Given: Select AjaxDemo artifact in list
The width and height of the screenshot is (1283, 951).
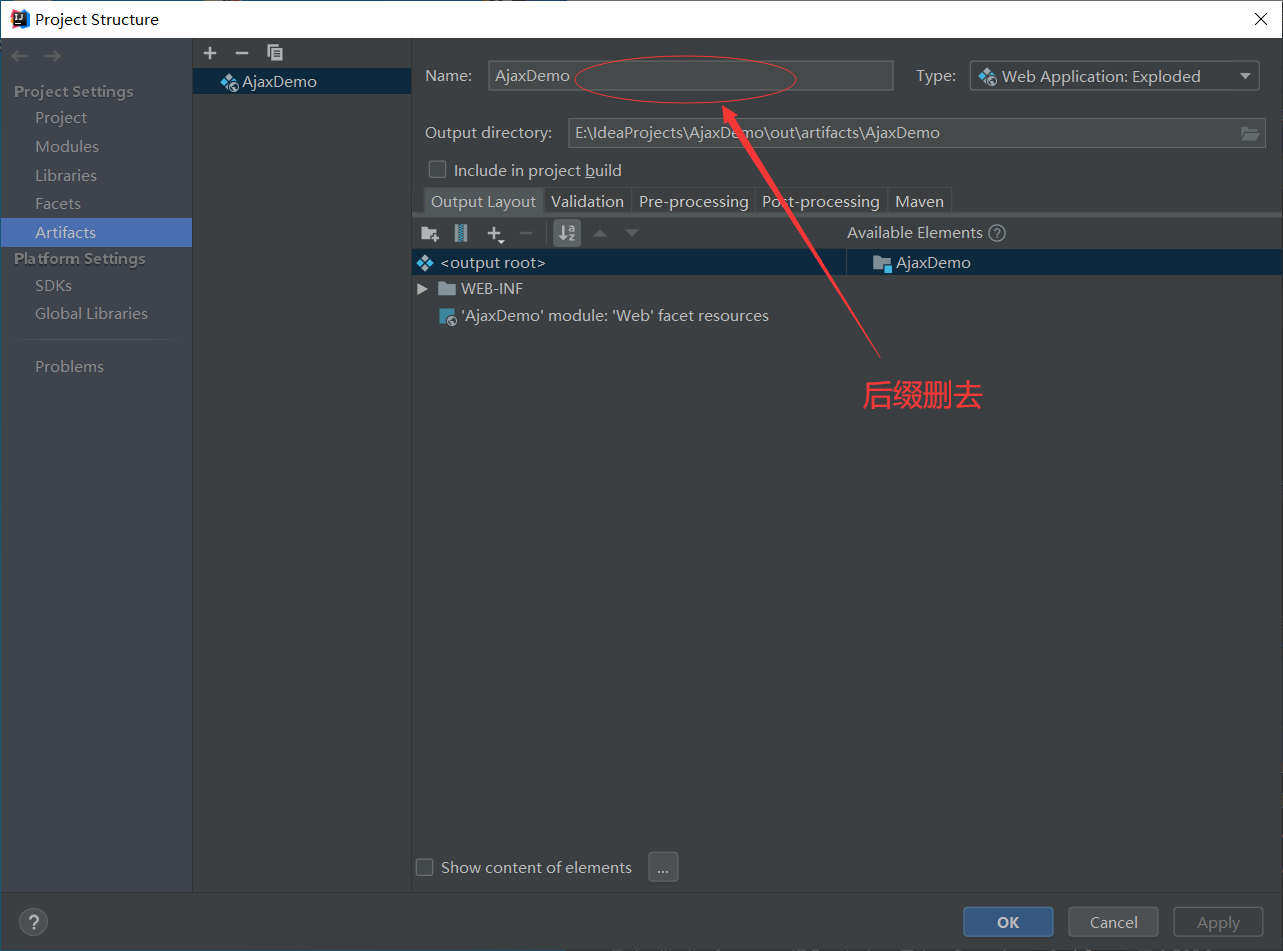Looking at the screenshot, I should (302, 82).
